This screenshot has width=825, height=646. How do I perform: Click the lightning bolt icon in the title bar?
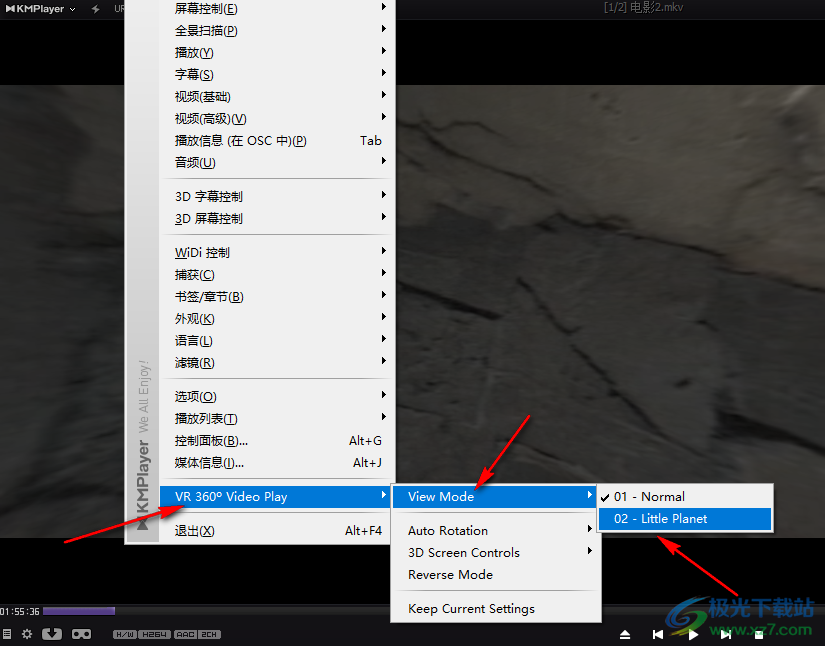click(95, 8)
